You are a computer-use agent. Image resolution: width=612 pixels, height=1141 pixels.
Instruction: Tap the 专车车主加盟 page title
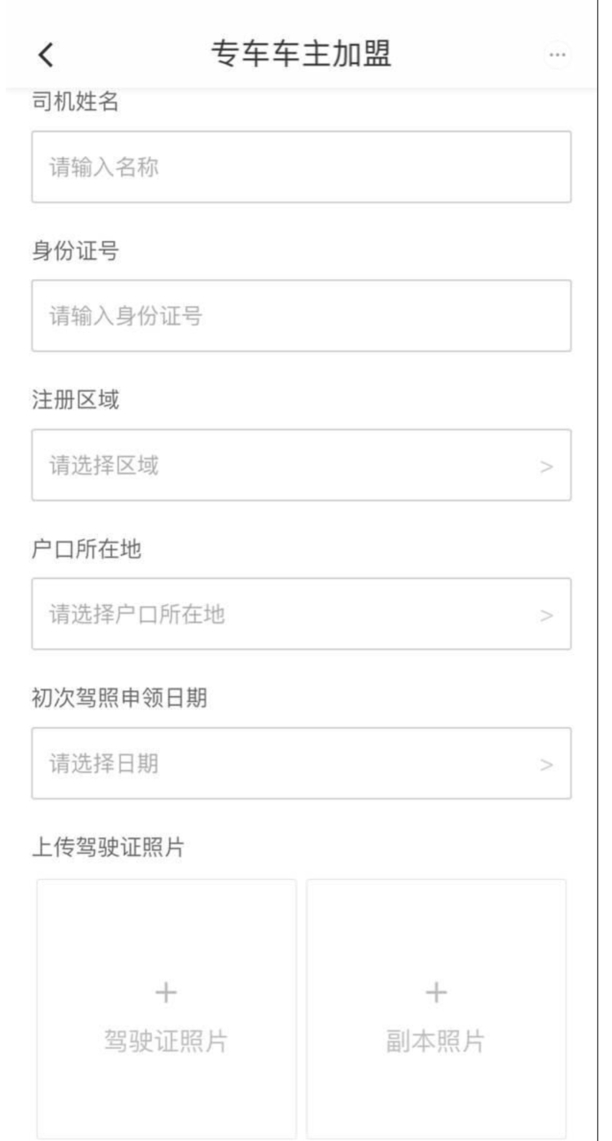(x=301, y=55)
